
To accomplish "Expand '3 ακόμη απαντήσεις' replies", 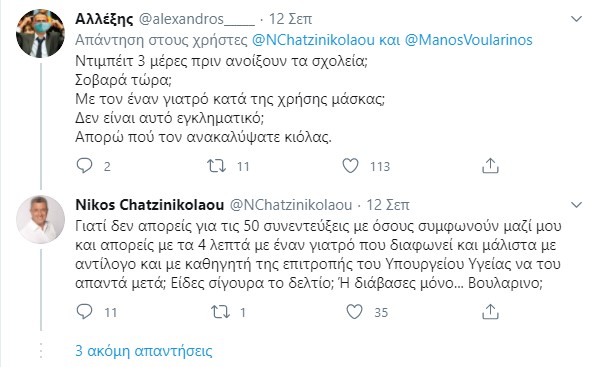I will click(144, 350).
